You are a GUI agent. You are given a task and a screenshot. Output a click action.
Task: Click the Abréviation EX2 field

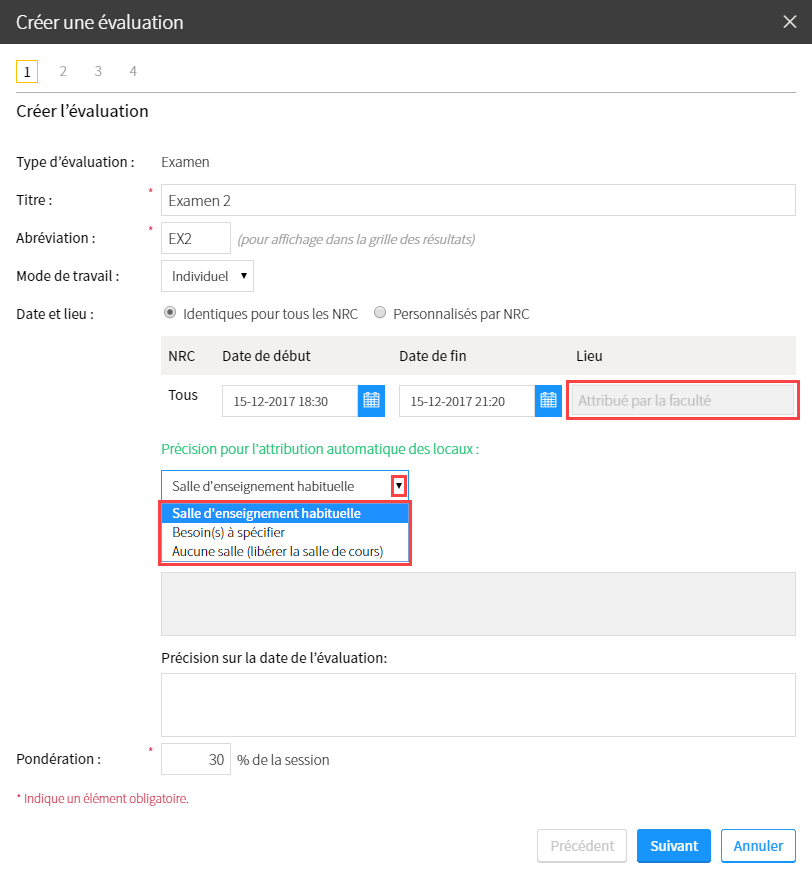(196, 238)
